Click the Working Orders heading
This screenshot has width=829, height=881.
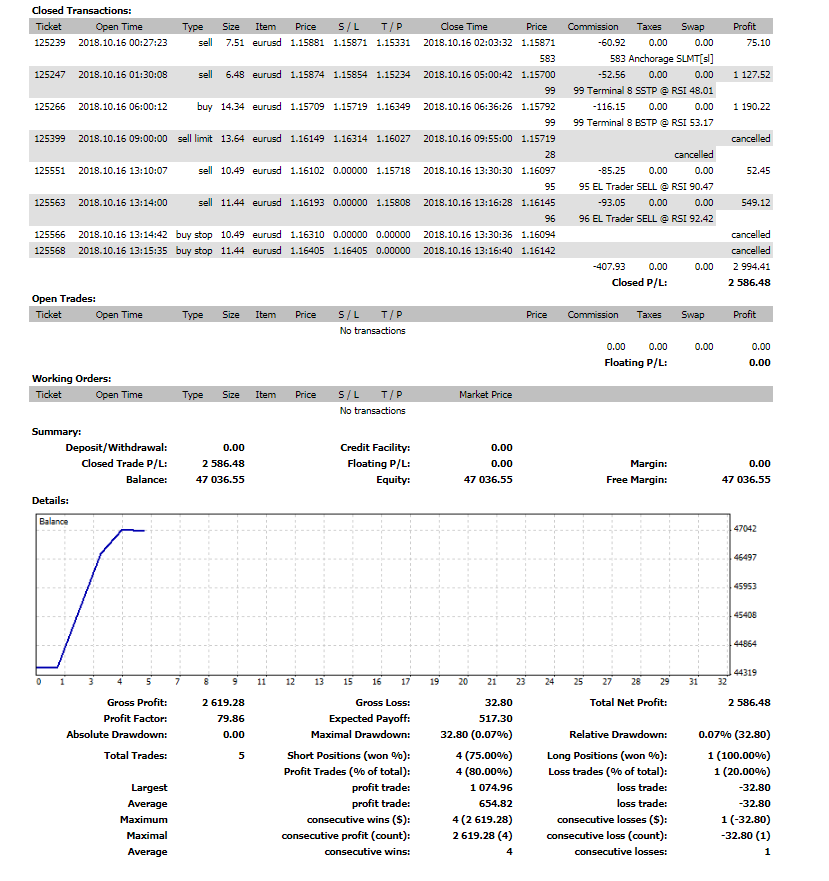72,378
